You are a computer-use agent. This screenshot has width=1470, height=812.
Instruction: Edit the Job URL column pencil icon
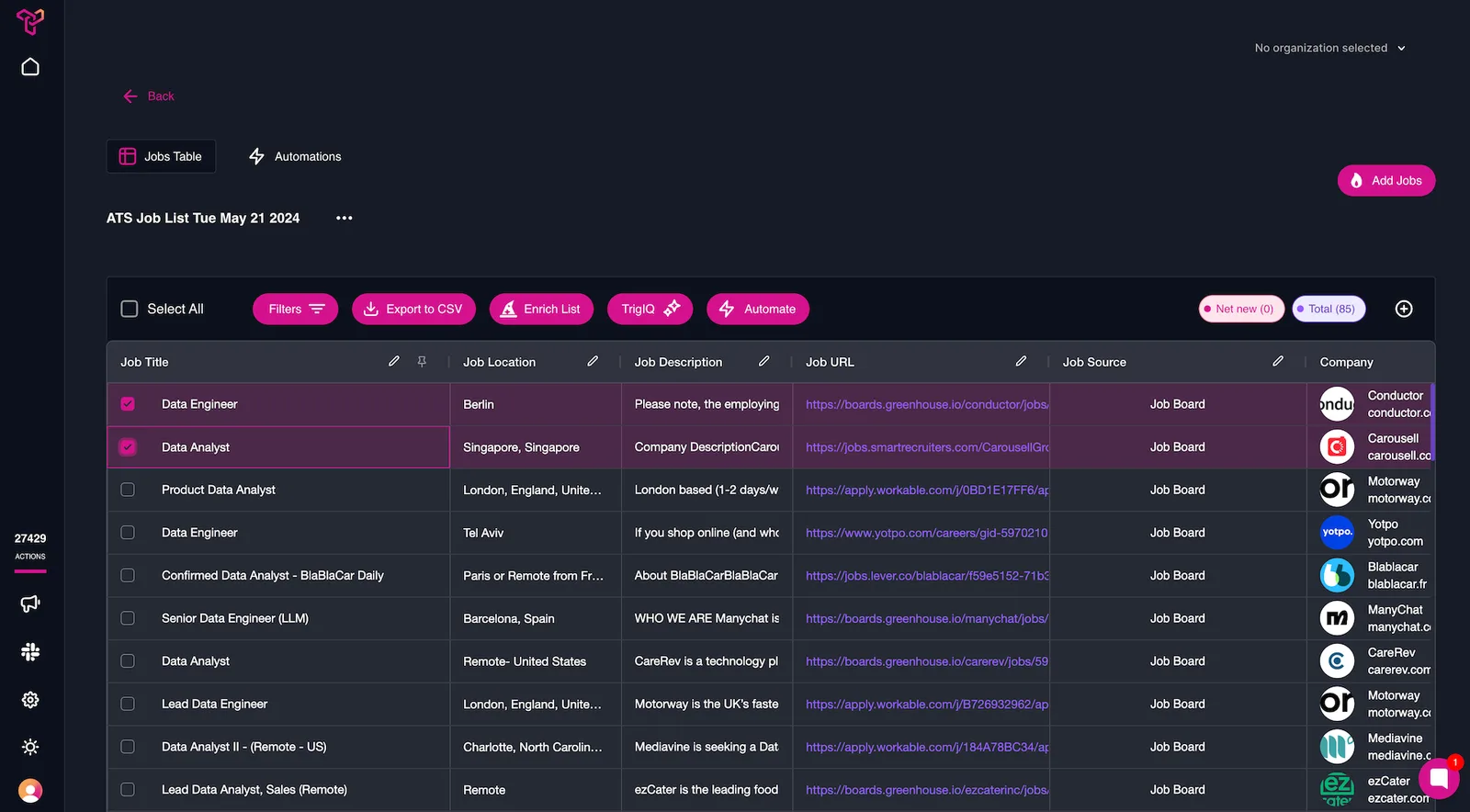(1021, 362)
